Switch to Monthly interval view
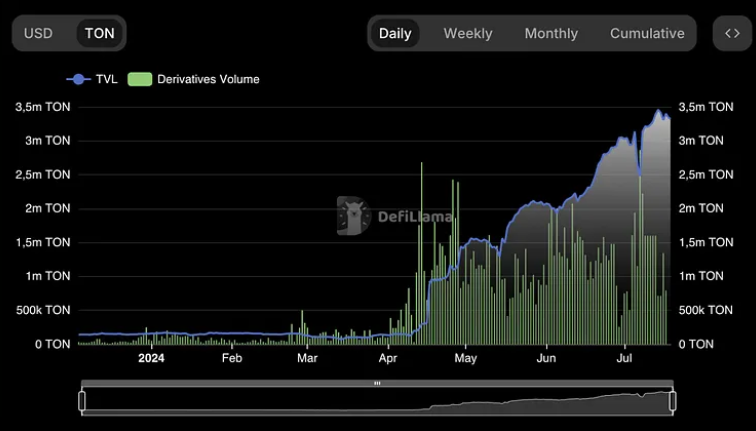 [551, 33]
